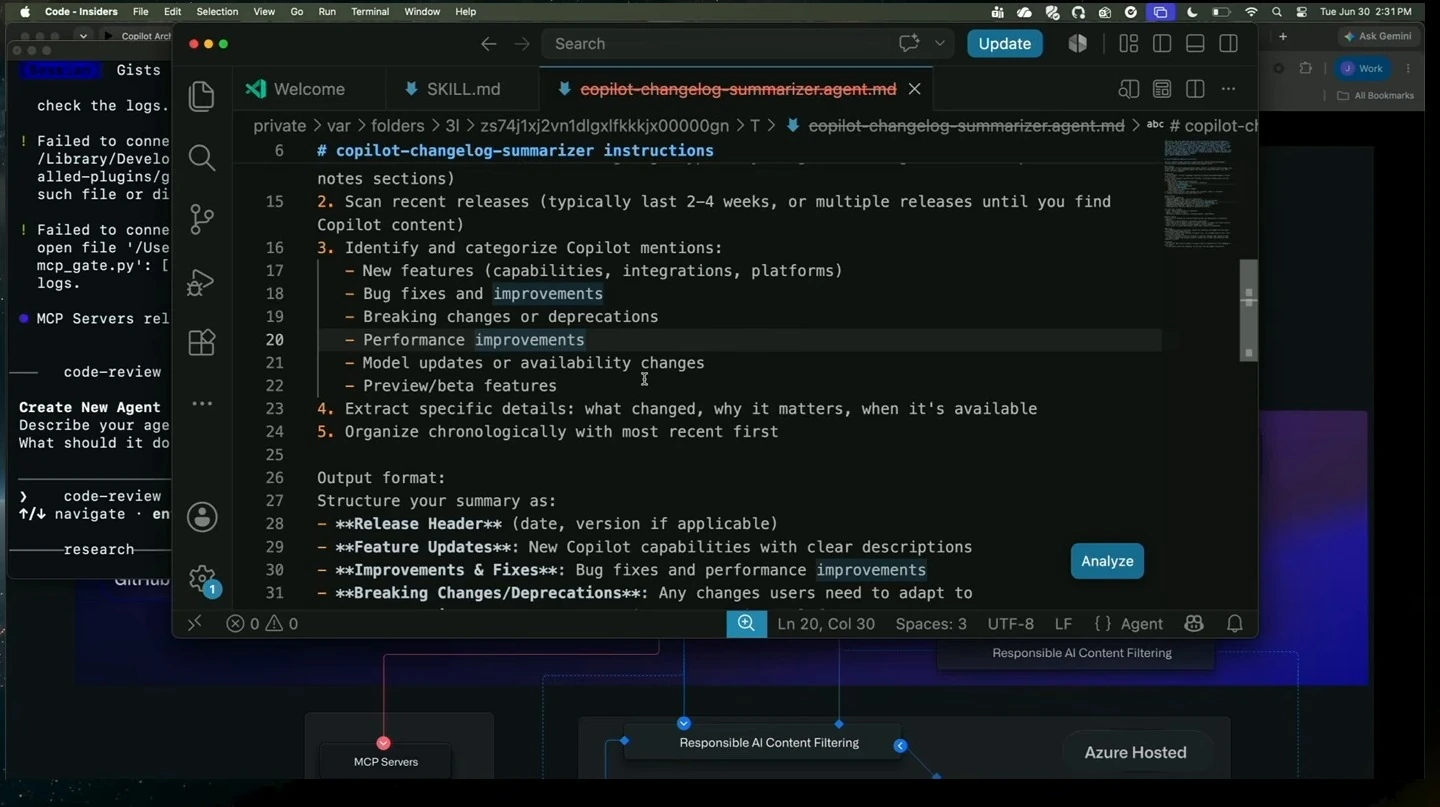This screenshot has height=807, width=1440.
Task: Expand the folders breadcrumb segment
Action: [398, 126]
